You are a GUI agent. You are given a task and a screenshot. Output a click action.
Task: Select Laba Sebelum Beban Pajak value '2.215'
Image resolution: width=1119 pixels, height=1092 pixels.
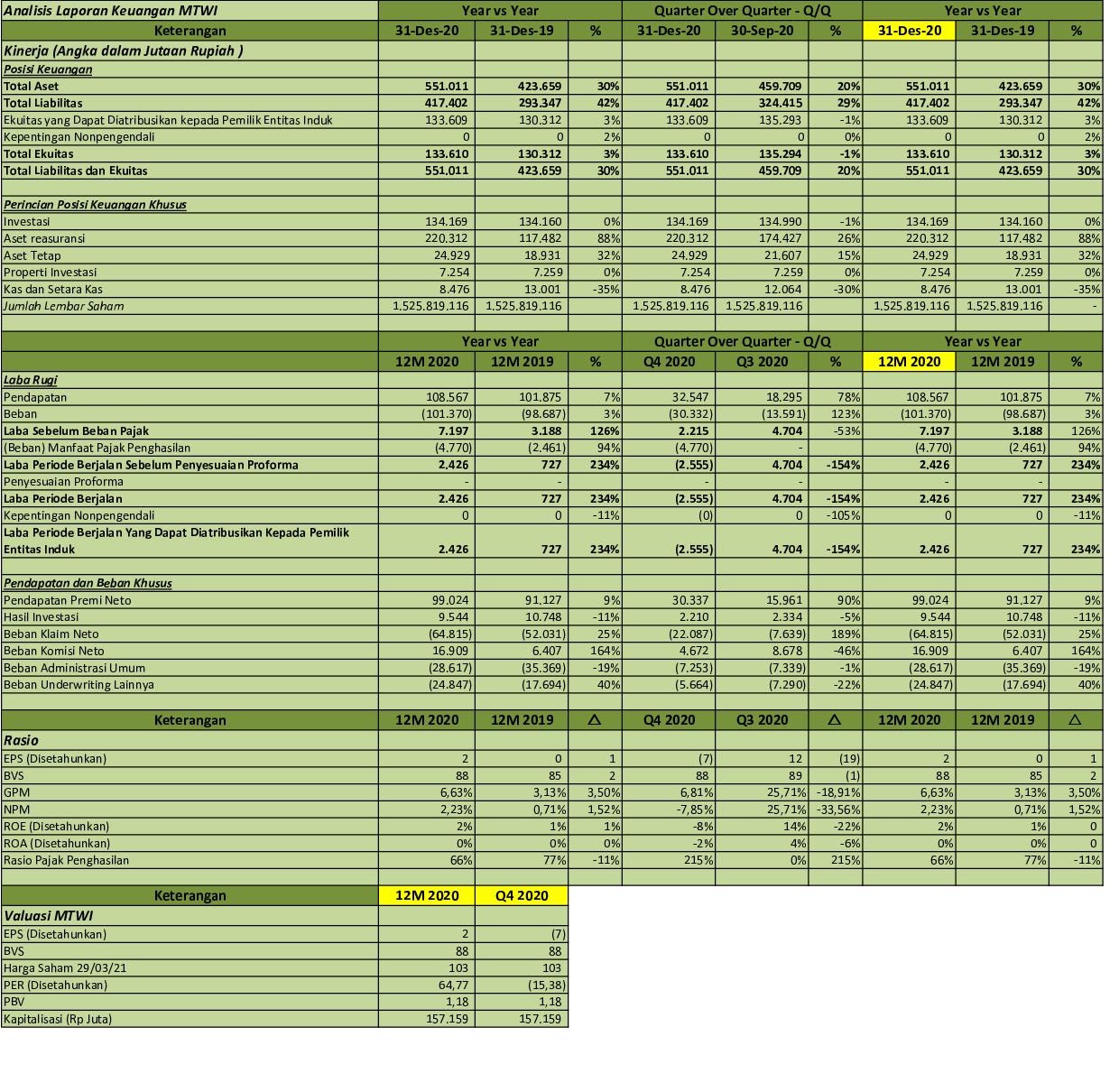(694, 430)
